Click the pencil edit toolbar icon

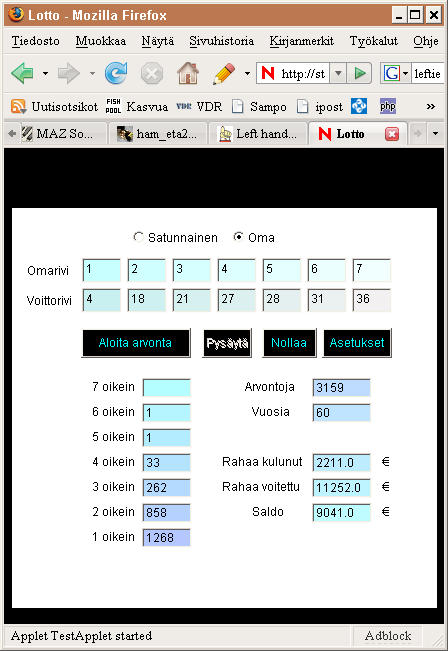[x=224, y=73]
